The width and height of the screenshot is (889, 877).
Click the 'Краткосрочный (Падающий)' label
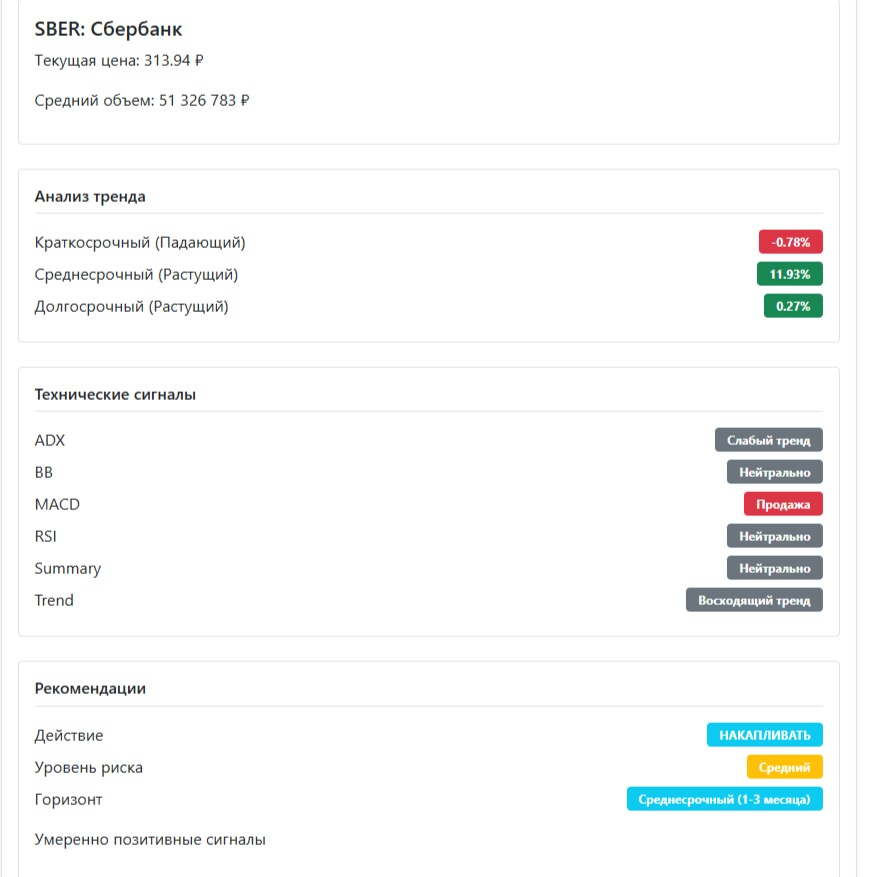(x=140, y=242)
